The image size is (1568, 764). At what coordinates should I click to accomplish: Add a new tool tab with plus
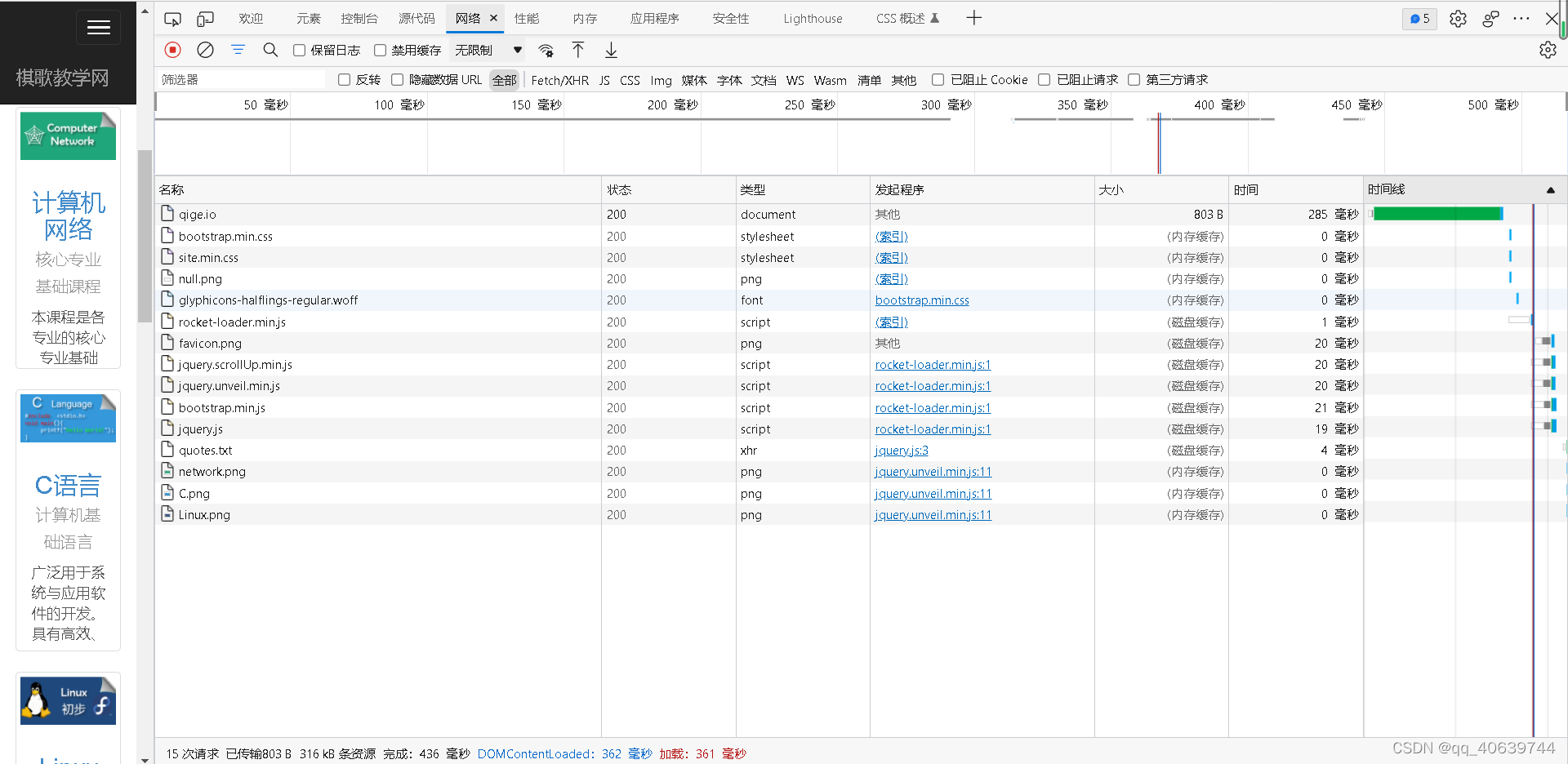(x=973, y=18)
